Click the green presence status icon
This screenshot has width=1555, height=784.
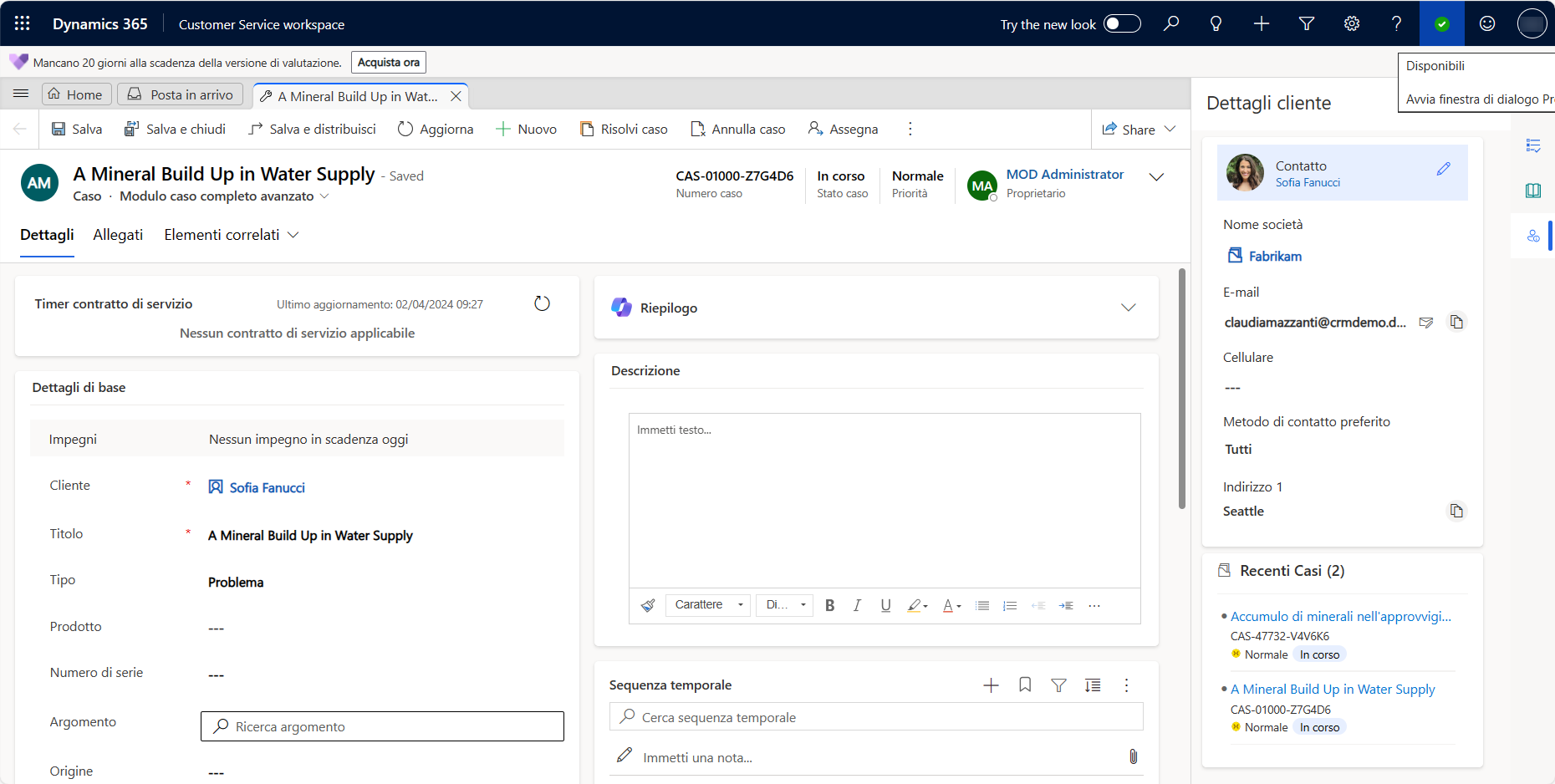(x=1442, y=23)
